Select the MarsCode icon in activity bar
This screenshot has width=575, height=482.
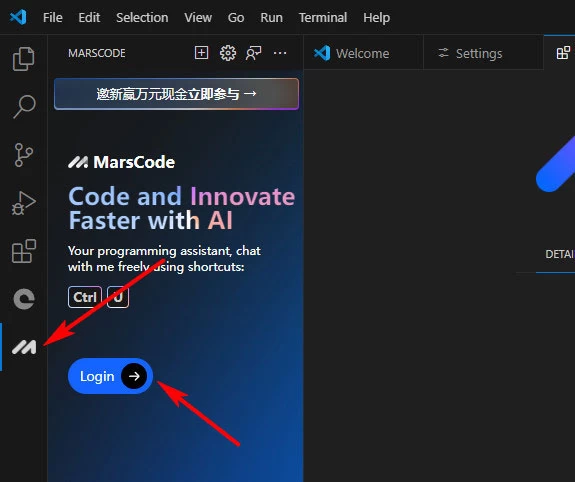click(24, 347)
